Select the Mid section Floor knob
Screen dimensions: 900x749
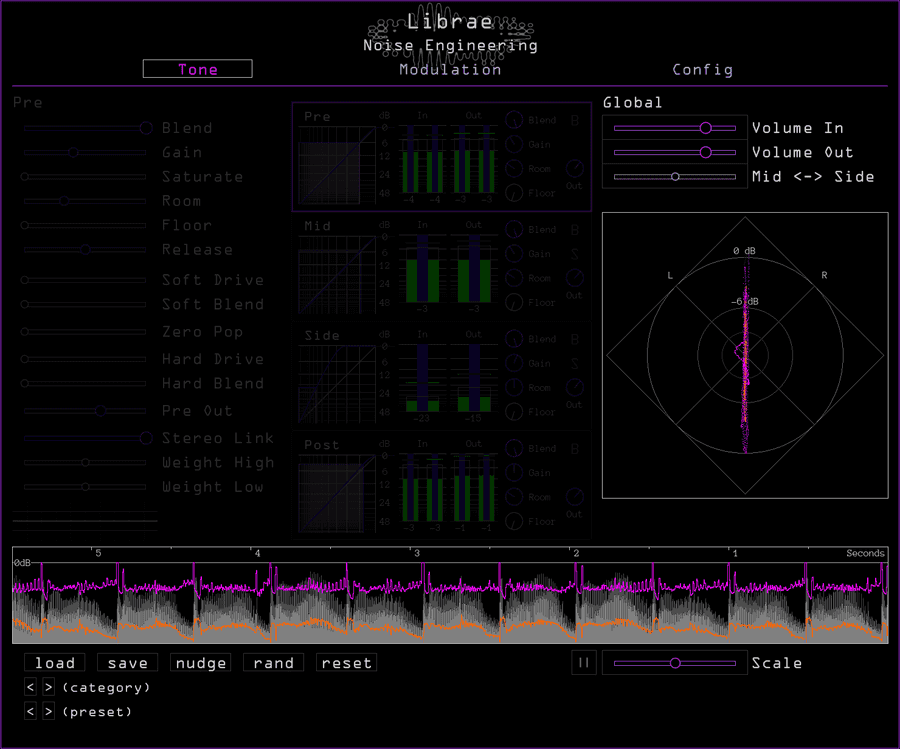[514, 302]
